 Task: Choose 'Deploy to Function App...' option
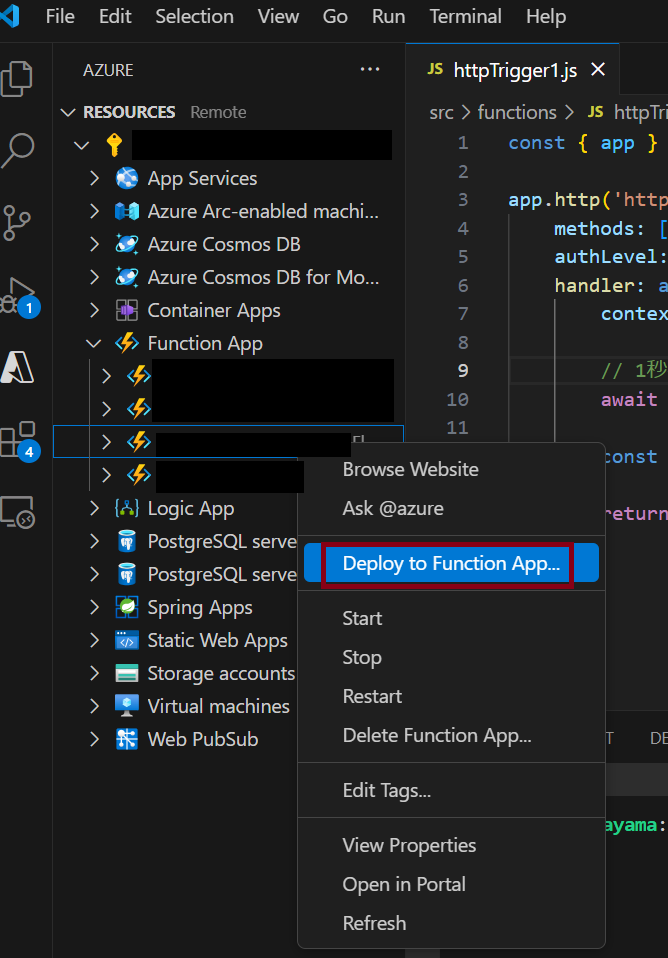click(x=447, y=564)
